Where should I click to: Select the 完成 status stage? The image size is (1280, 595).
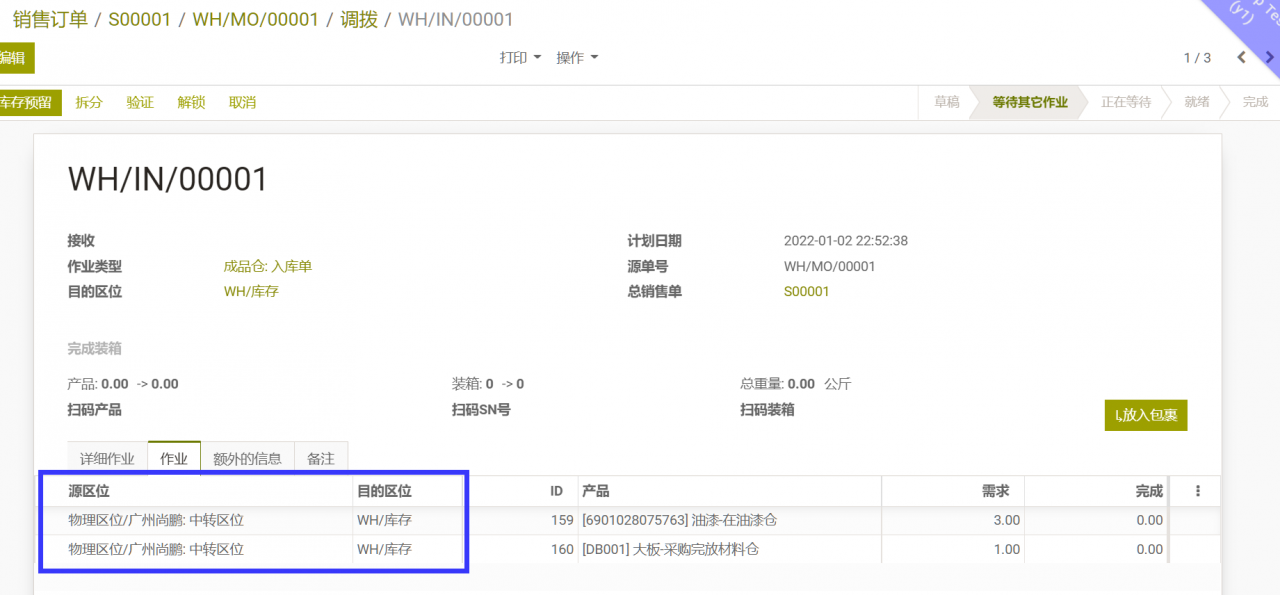click(x=1255, y=102)
